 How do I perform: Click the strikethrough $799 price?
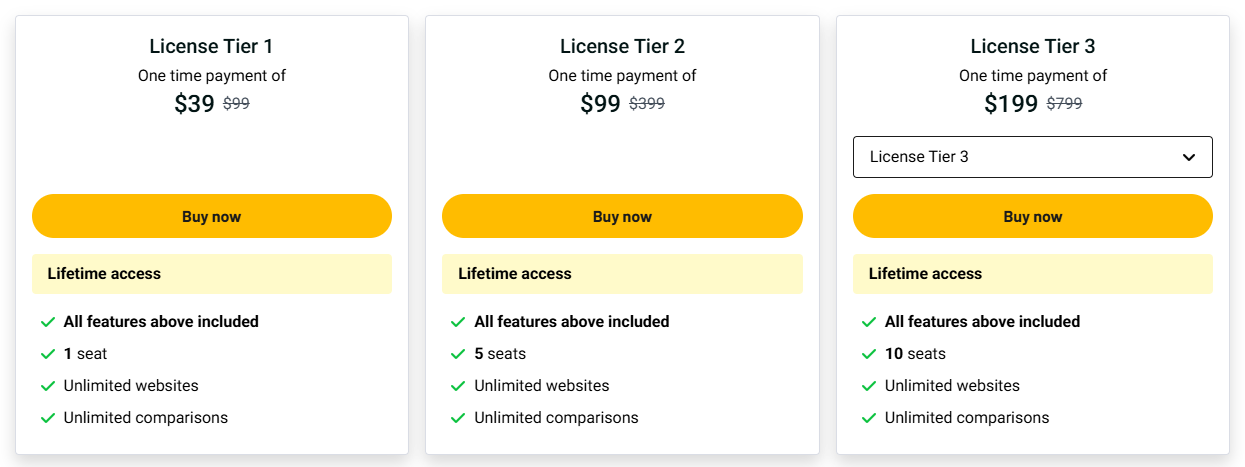click(1064, 103)
